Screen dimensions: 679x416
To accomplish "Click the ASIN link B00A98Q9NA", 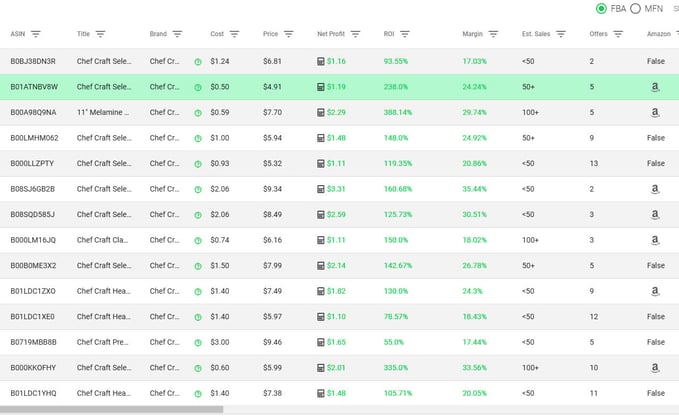I will tap(33, 113).
